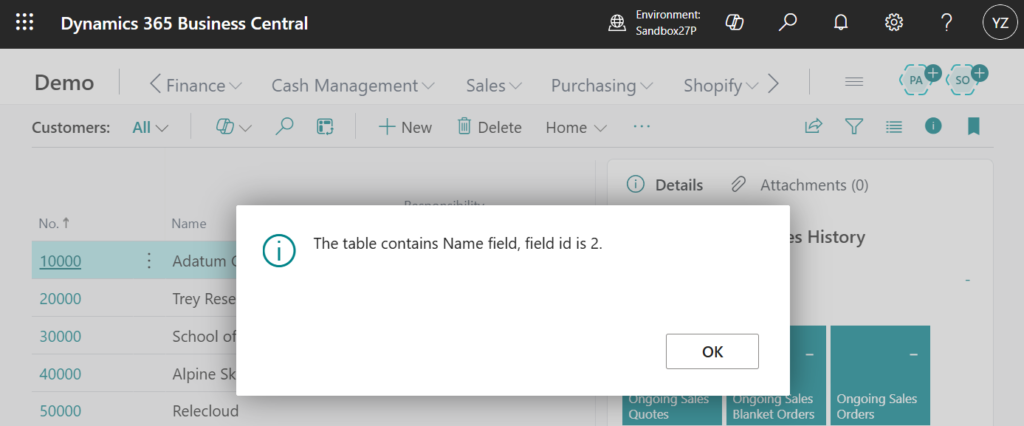Open the notifications bell

coord(840,23)
